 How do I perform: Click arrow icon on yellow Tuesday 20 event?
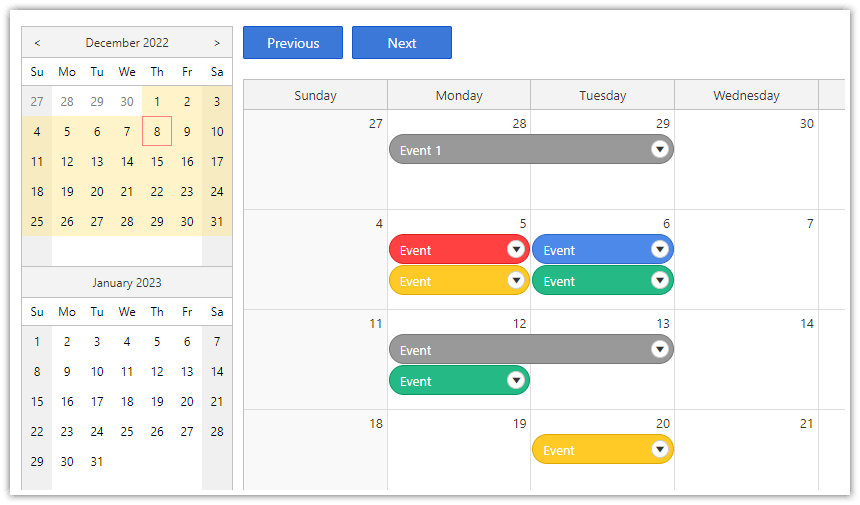(659, 450)
